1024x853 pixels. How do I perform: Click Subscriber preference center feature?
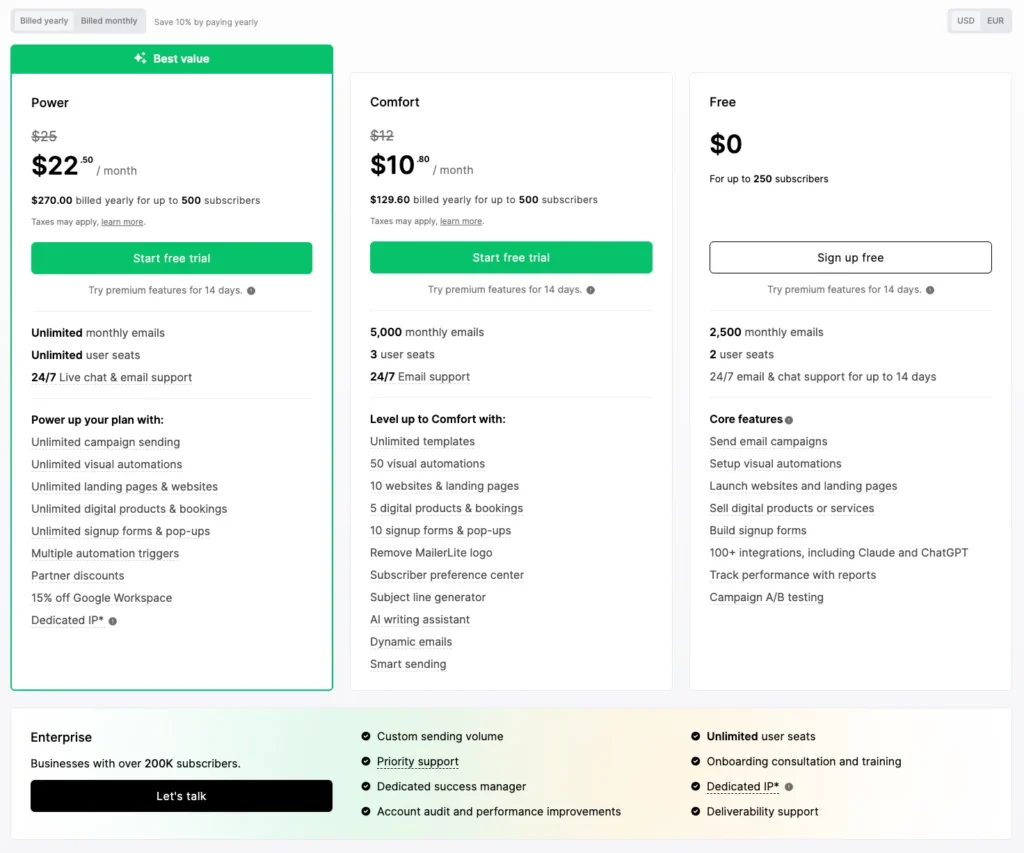(x=447, y=575)
